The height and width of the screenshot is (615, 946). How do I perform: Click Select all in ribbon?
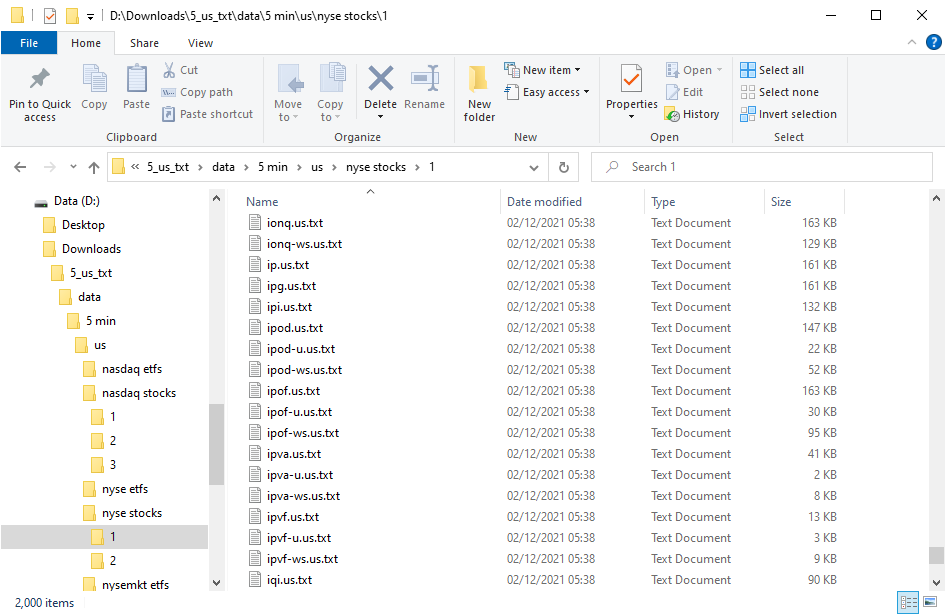pos(772,70)
